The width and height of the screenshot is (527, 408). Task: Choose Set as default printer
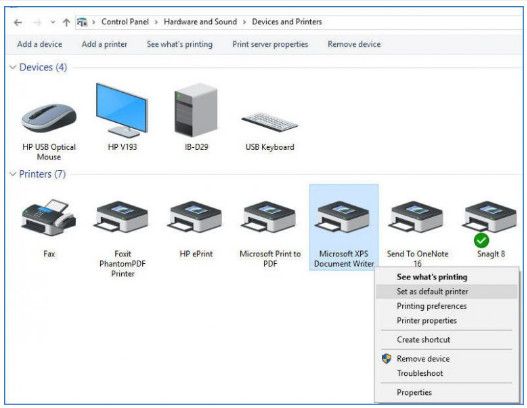tap(446, 291)
